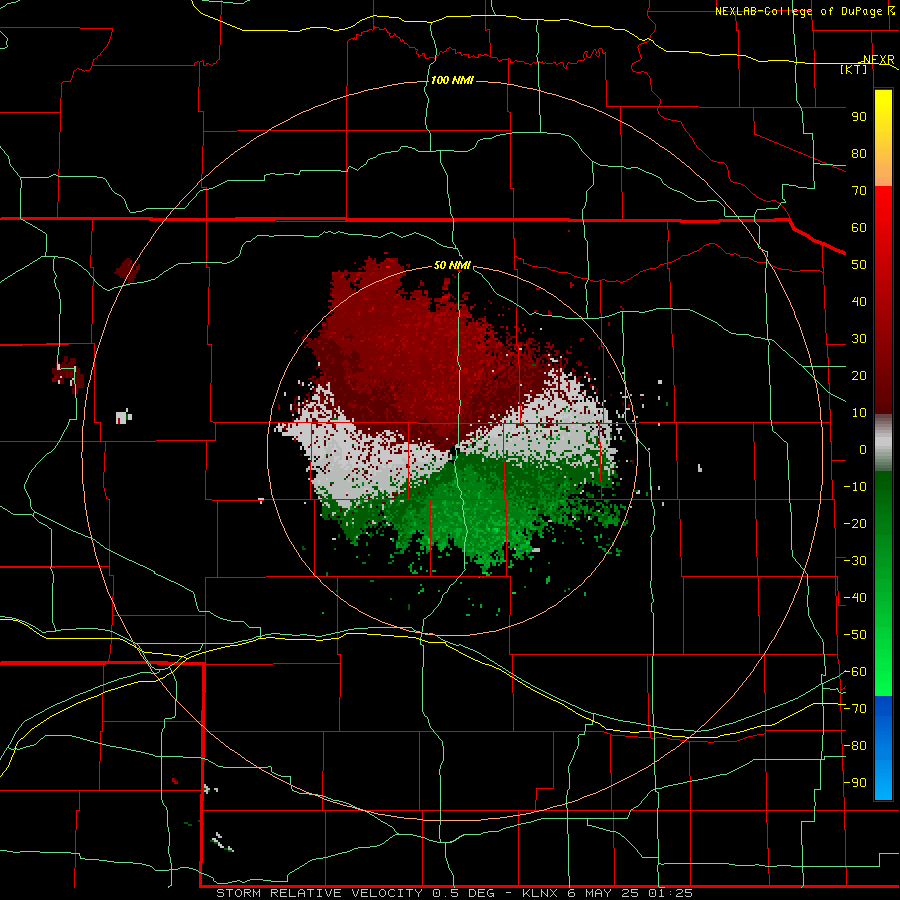900x900 pixels.
Task: Pick the dark red segment near 20 knots
Action: [883, 376]
